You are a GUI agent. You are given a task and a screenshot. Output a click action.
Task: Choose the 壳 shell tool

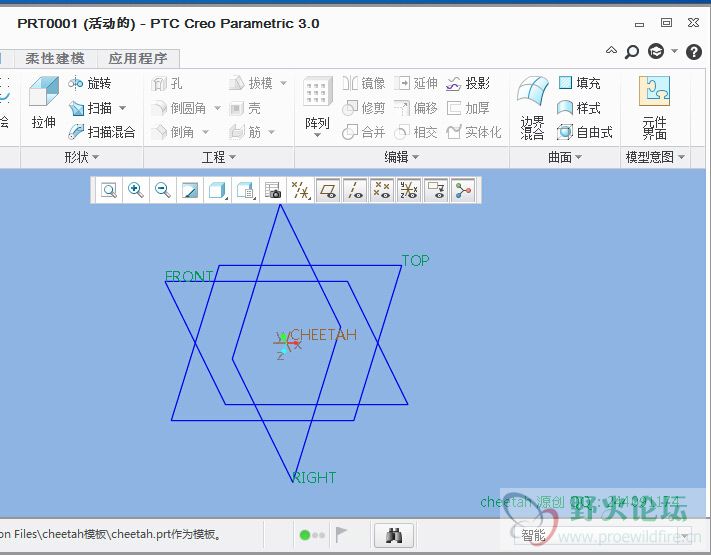click(245, 108)
